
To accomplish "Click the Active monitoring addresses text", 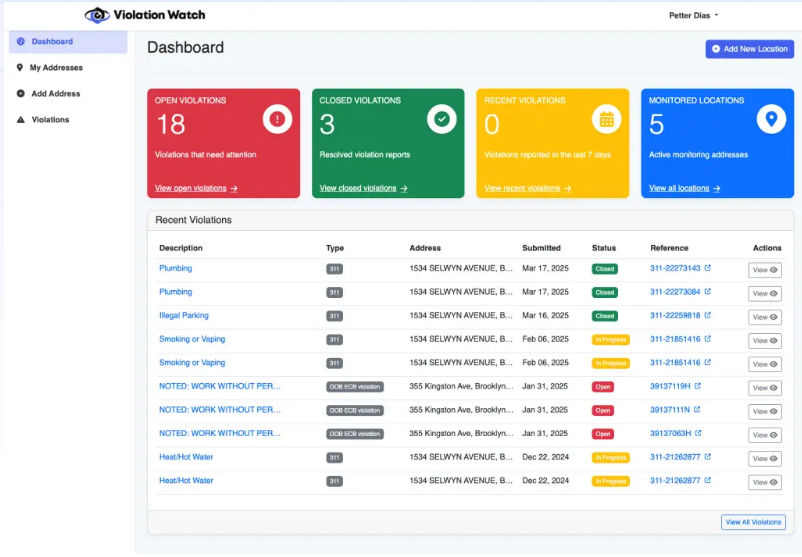I will (698, 154).
